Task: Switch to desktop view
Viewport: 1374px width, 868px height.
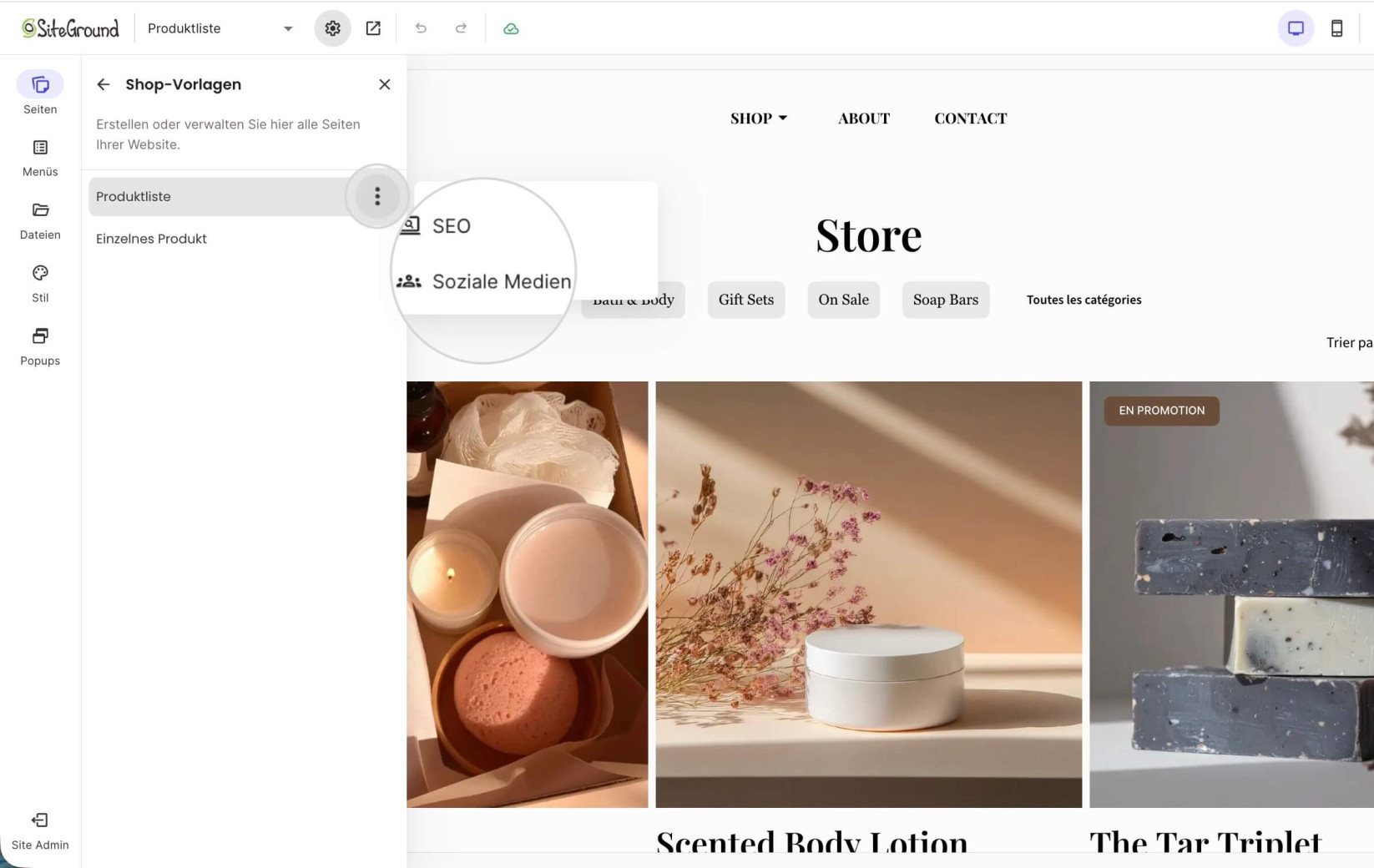Action: click(1296, 28)
